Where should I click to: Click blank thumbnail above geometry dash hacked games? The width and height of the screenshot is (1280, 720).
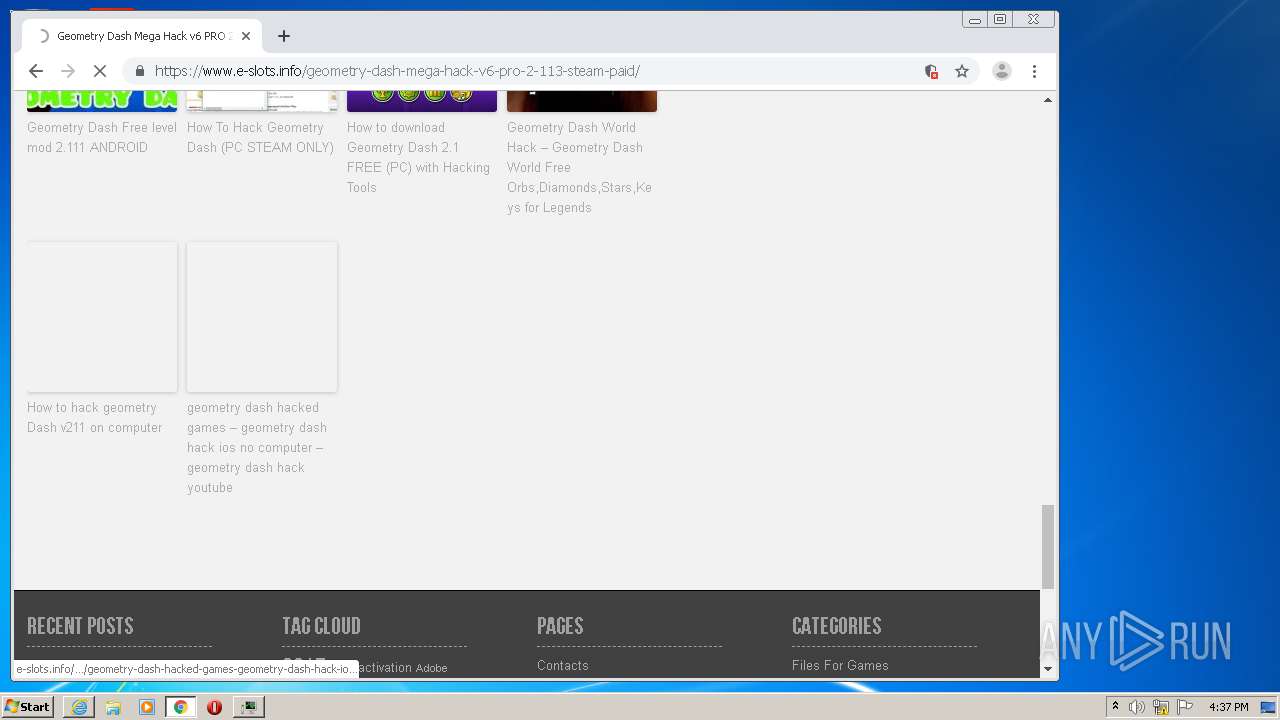(262, 317)
